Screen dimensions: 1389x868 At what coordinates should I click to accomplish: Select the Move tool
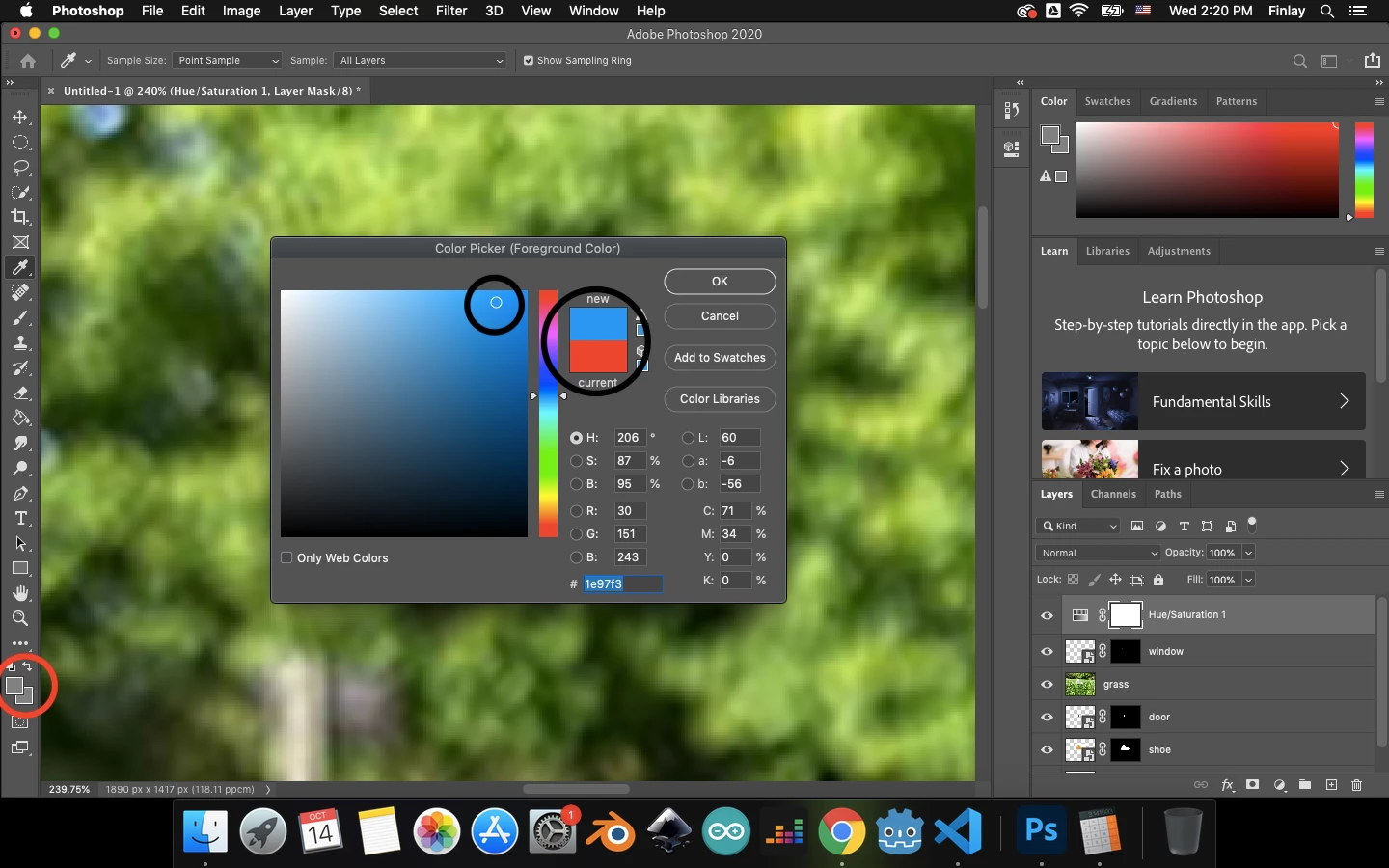coord(20,117)
